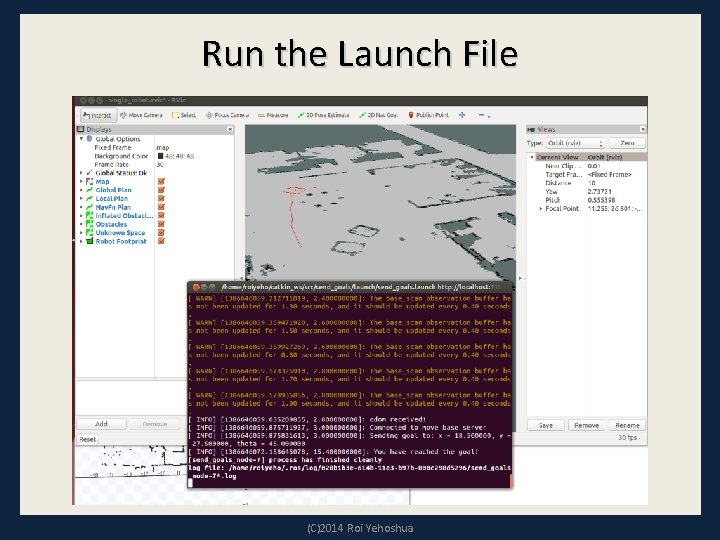Click the Save view button
The image size is (720, 540).
pos(546,425)
